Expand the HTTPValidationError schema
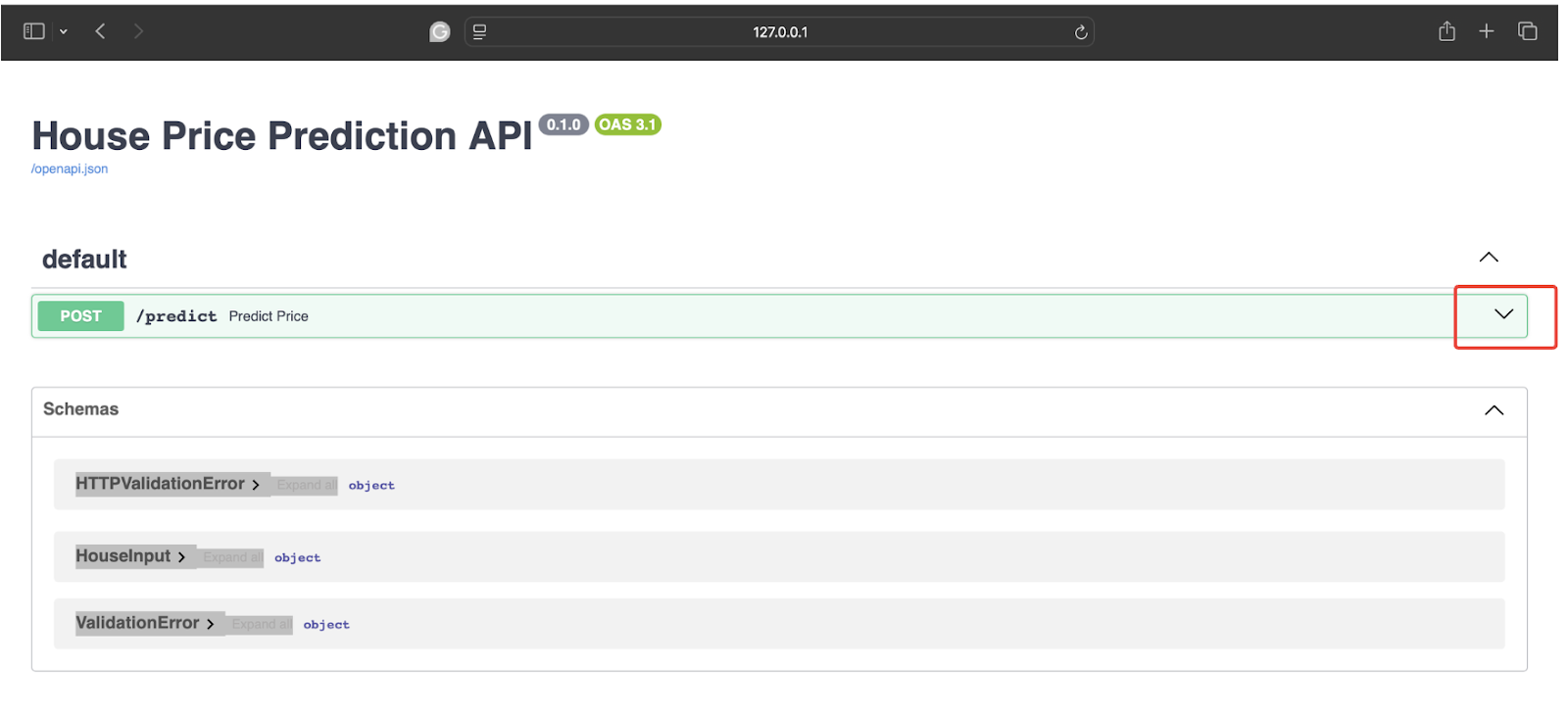The width and height of the screenshot is (1568, 714). coord(167,484)
